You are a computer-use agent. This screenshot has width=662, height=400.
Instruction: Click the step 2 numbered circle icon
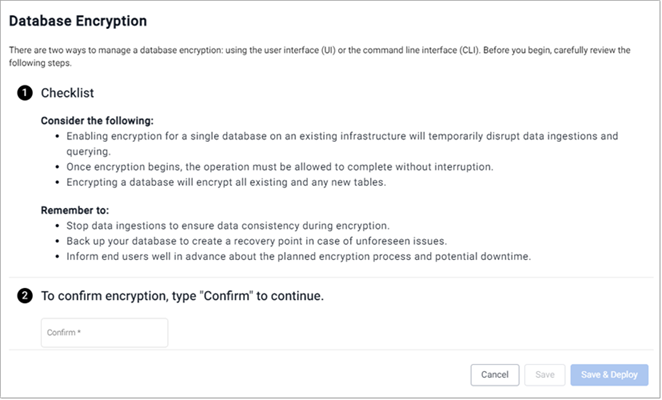click(x=23, y=296)
